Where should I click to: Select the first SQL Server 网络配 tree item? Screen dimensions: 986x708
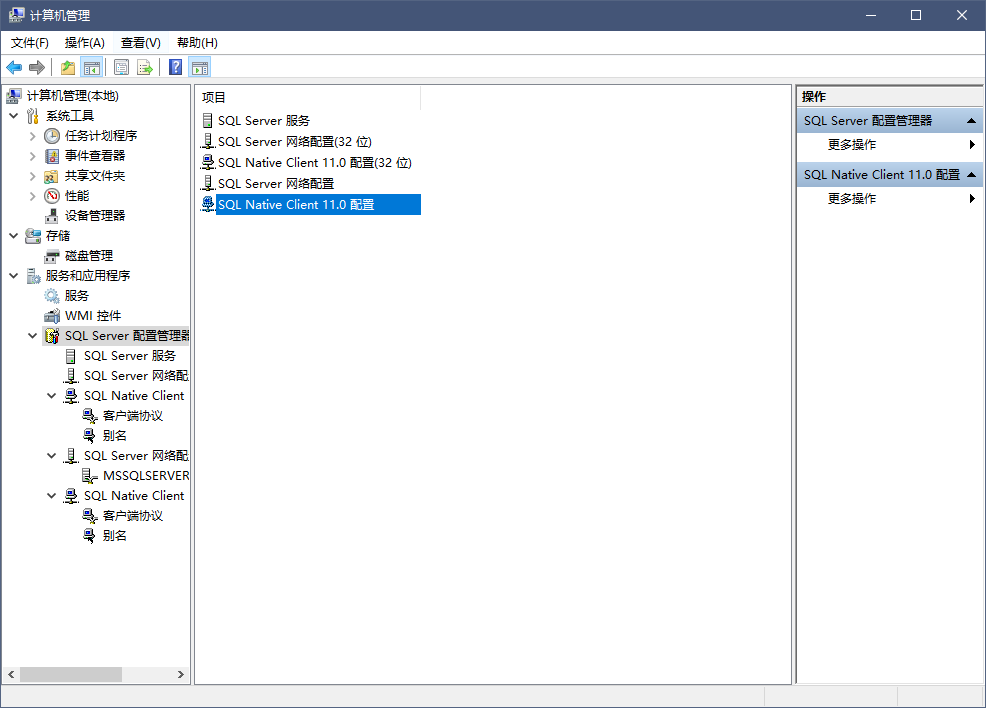[x=136, y=375]
